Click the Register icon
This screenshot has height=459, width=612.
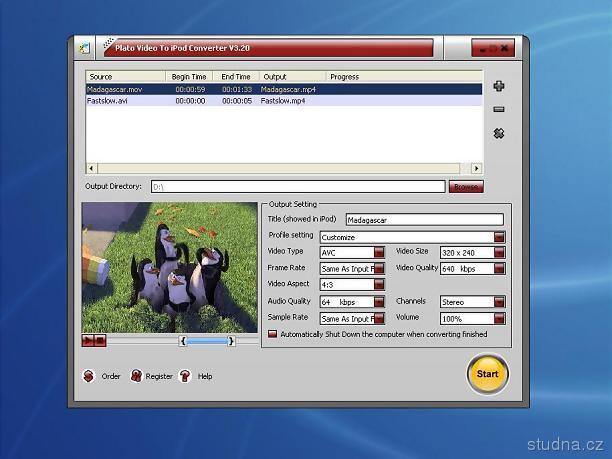click(136, 376)
